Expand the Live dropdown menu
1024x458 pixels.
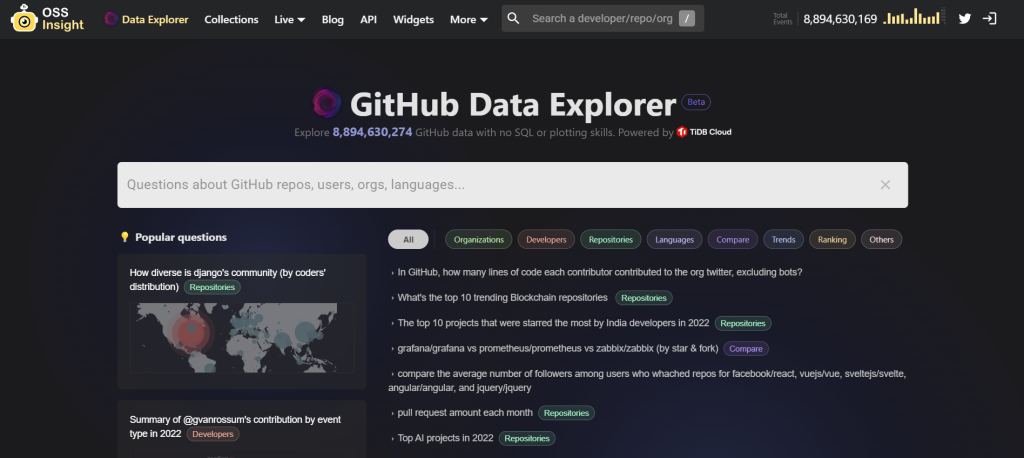289,19
